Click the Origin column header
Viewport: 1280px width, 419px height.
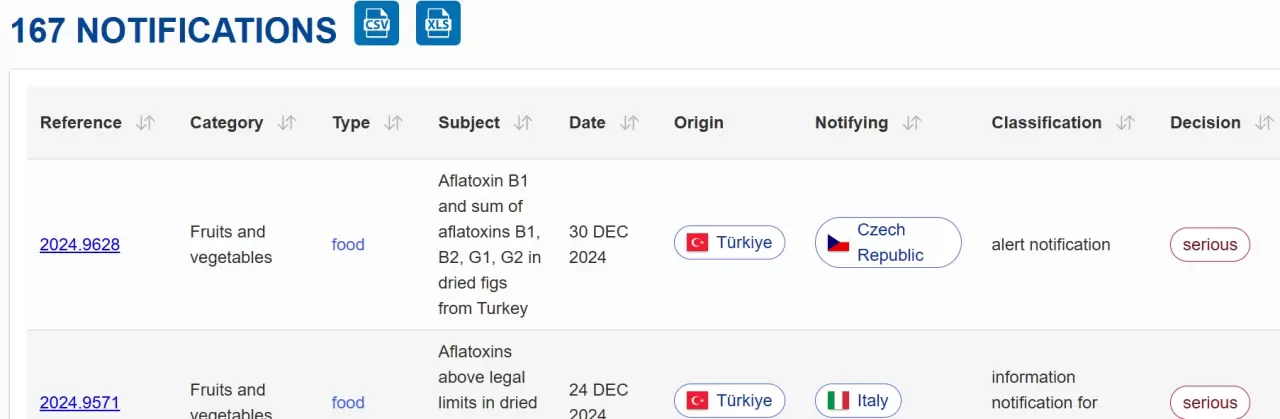pos(698,123)
